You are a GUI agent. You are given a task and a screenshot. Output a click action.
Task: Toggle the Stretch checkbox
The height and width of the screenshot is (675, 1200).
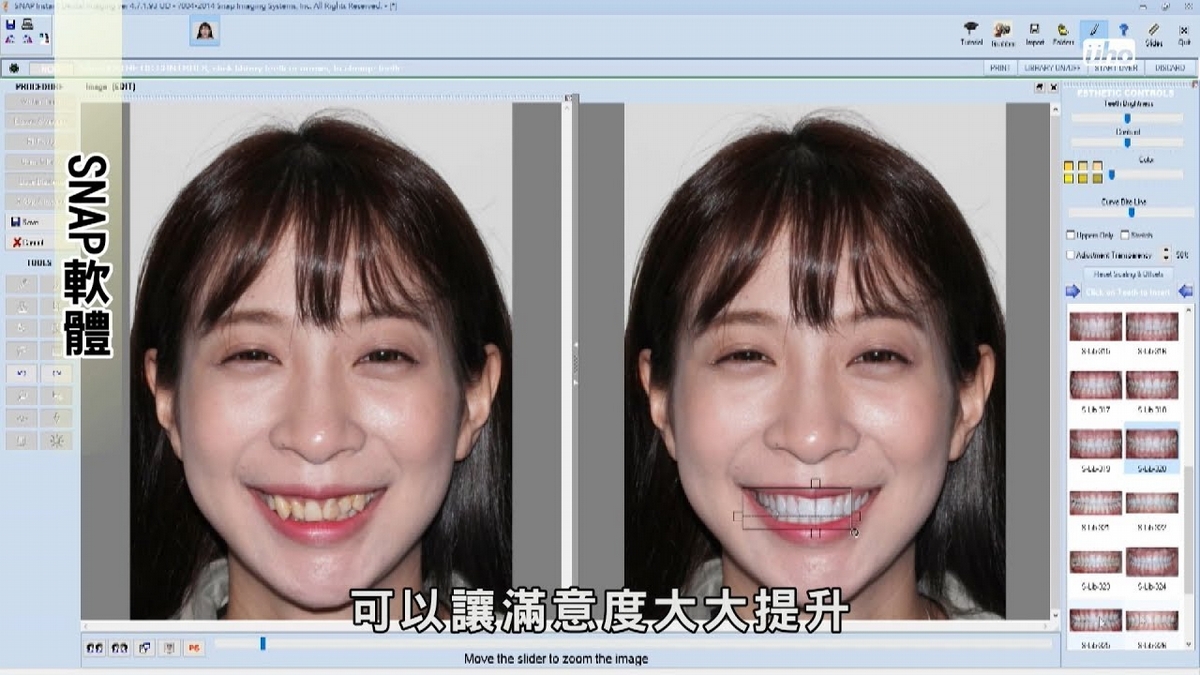coord(1124,235)
